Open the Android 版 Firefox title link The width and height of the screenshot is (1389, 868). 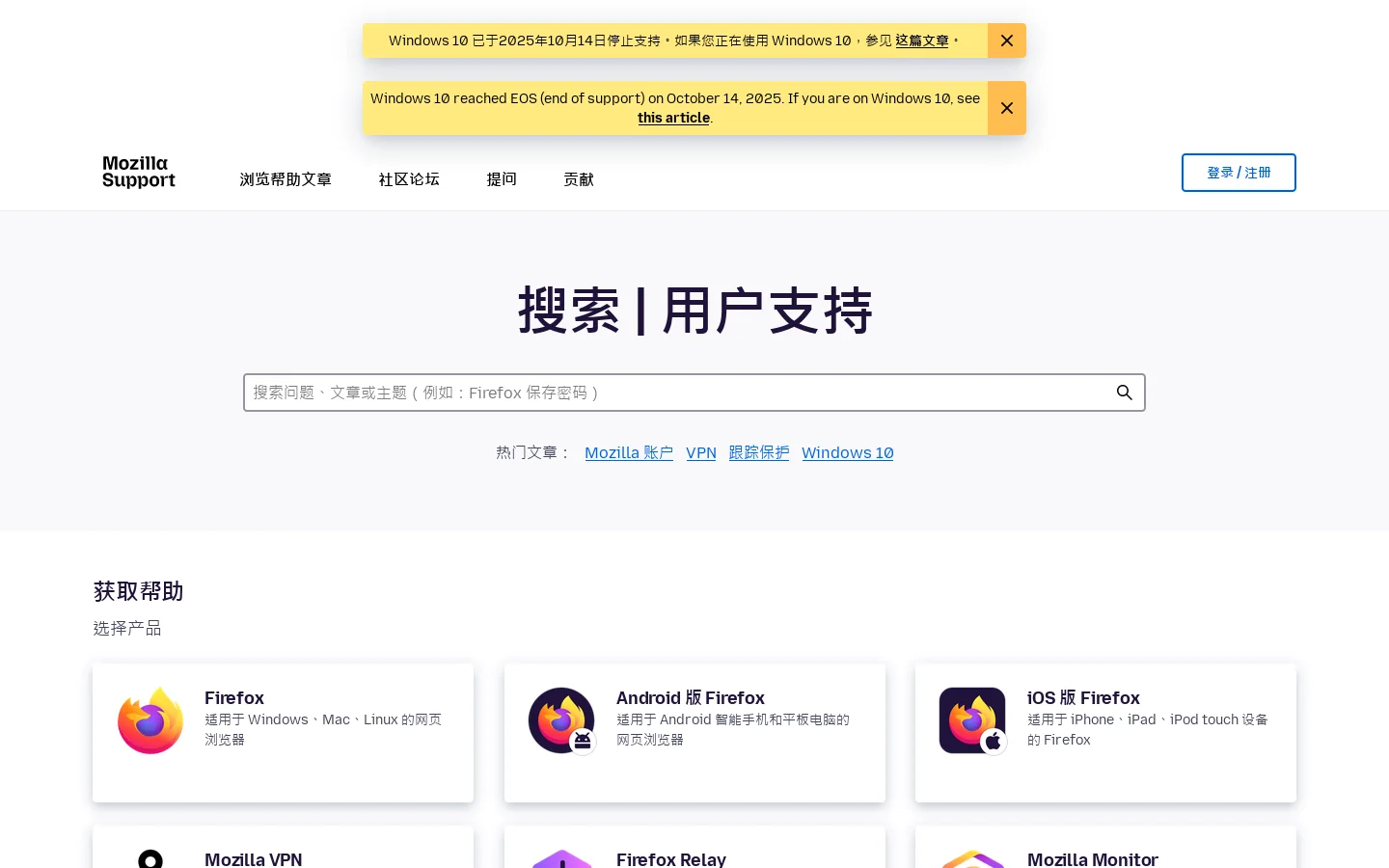(x=691, y=697)
